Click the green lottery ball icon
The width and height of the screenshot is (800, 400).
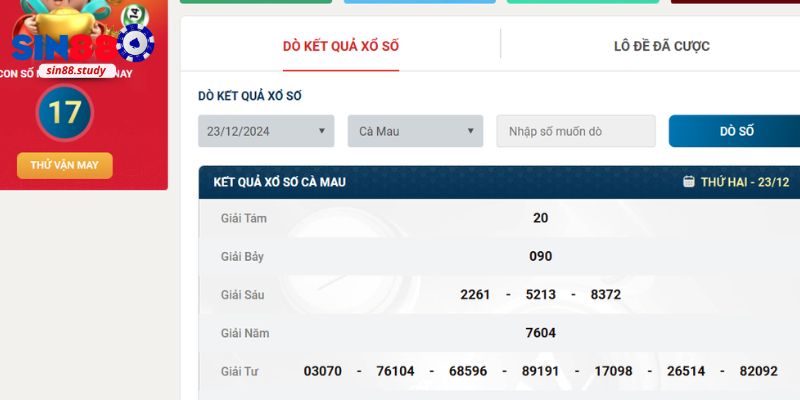pos(133,13)
